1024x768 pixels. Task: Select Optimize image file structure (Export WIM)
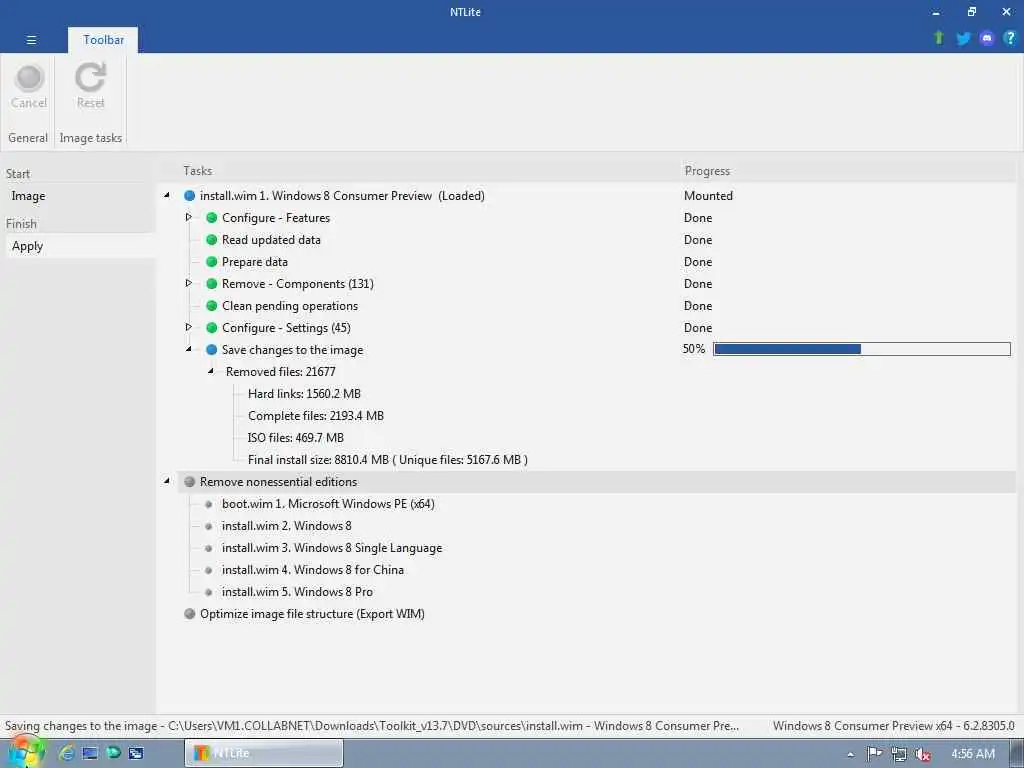(312, 614)
